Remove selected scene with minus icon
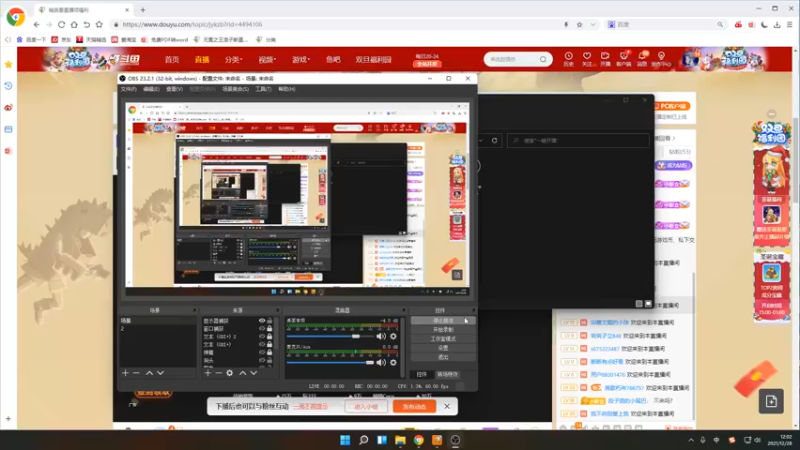The width and height of the screenshot is (800, 450). (x=136, y=373)
